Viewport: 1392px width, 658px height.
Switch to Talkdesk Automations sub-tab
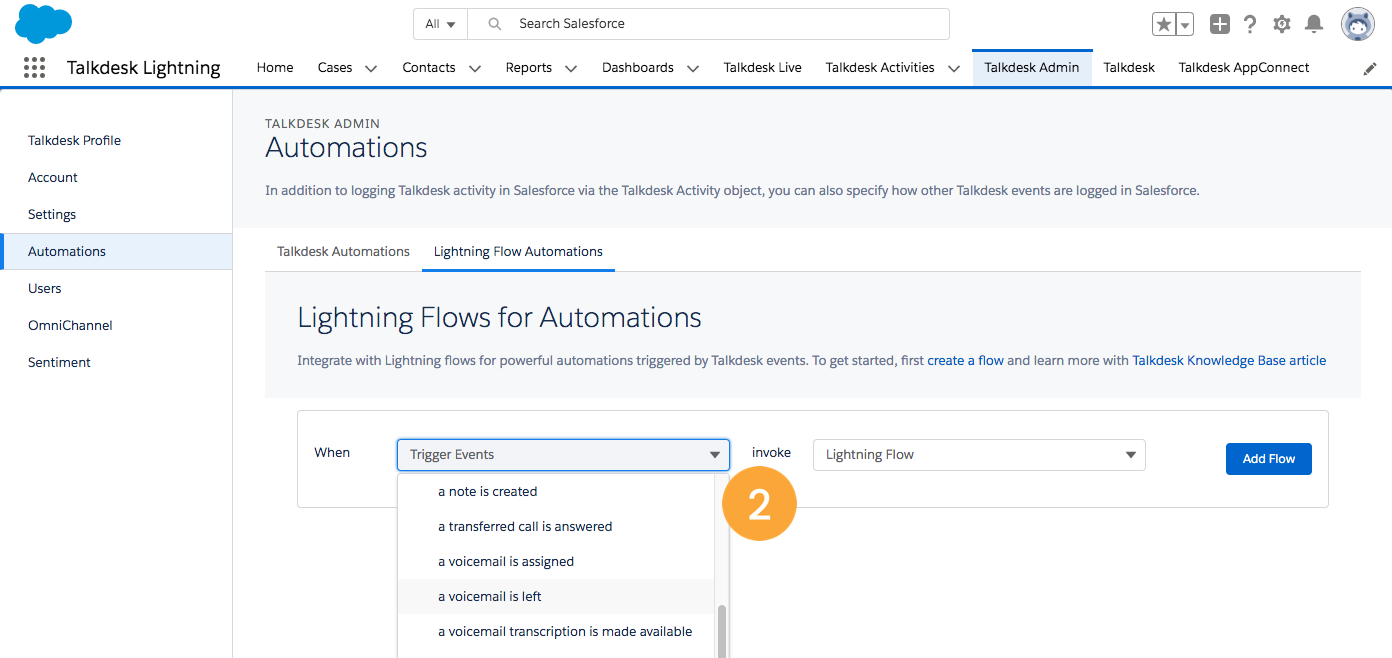point(343,252)
